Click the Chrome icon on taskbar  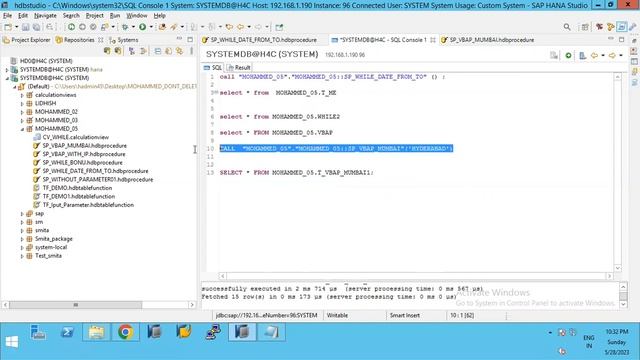coord(125,332)
